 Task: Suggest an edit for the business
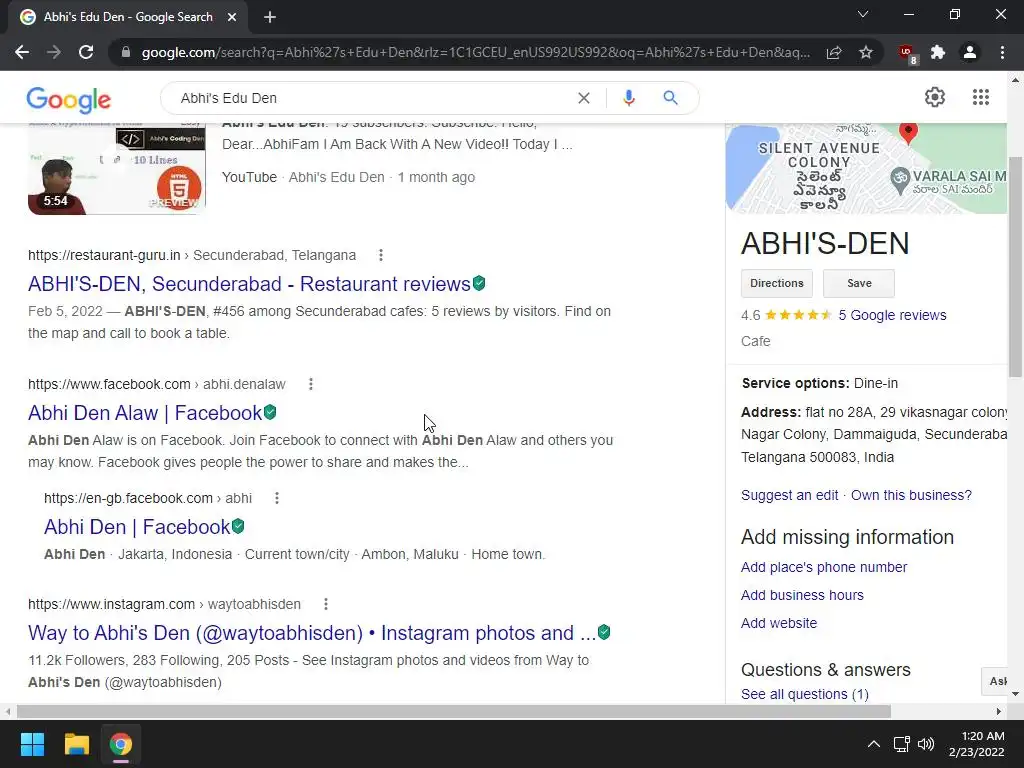tap(790, 495)
